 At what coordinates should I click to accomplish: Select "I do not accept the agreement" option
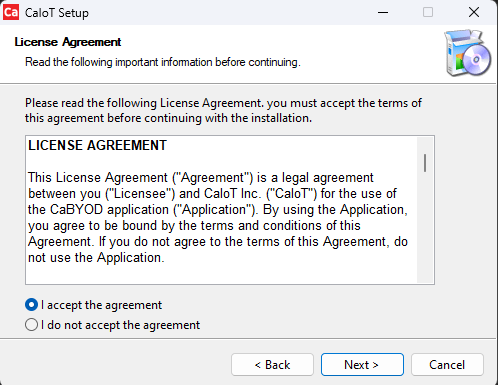tap(31, 325)
